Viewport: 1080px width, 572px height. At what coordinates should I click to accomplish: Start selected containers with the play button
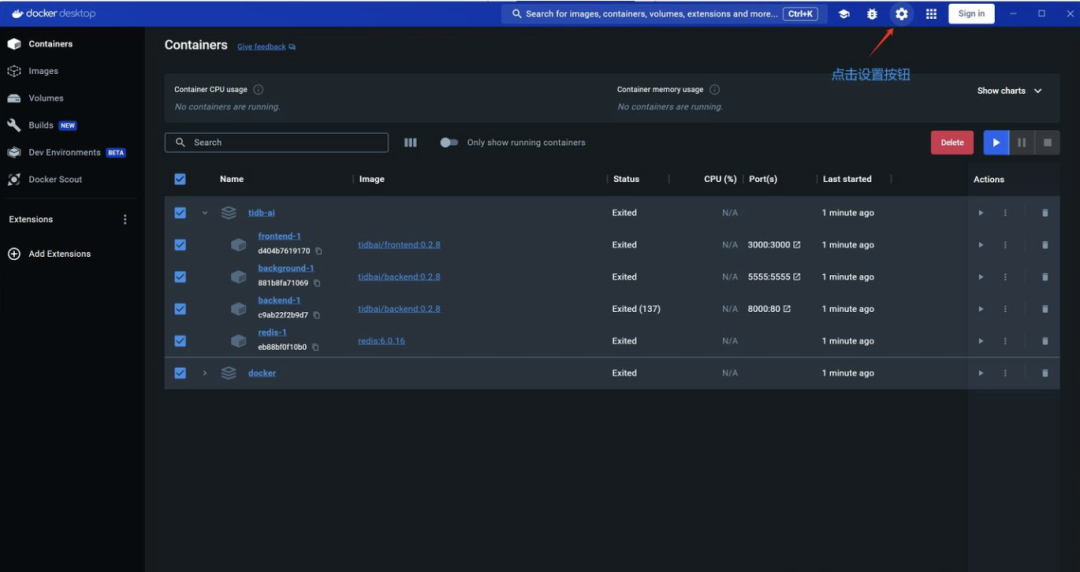coord(996,143)
